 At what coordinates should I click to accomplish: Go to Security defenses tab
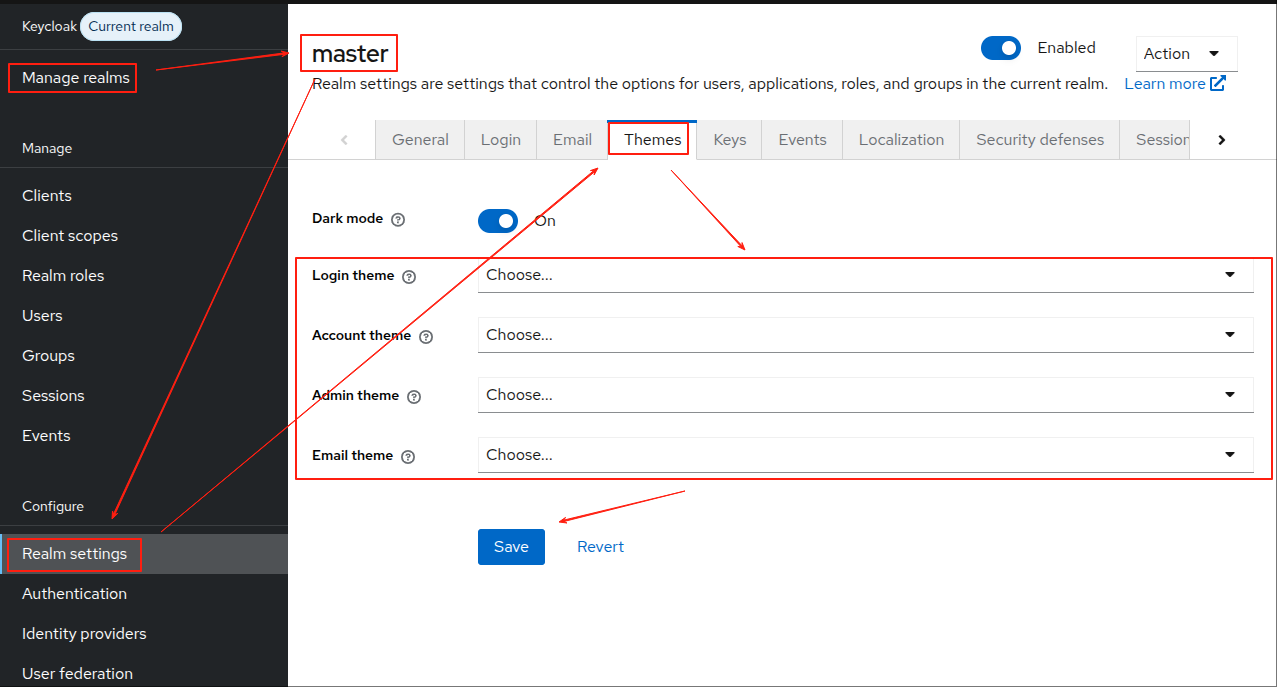(x=1040, y=140)
